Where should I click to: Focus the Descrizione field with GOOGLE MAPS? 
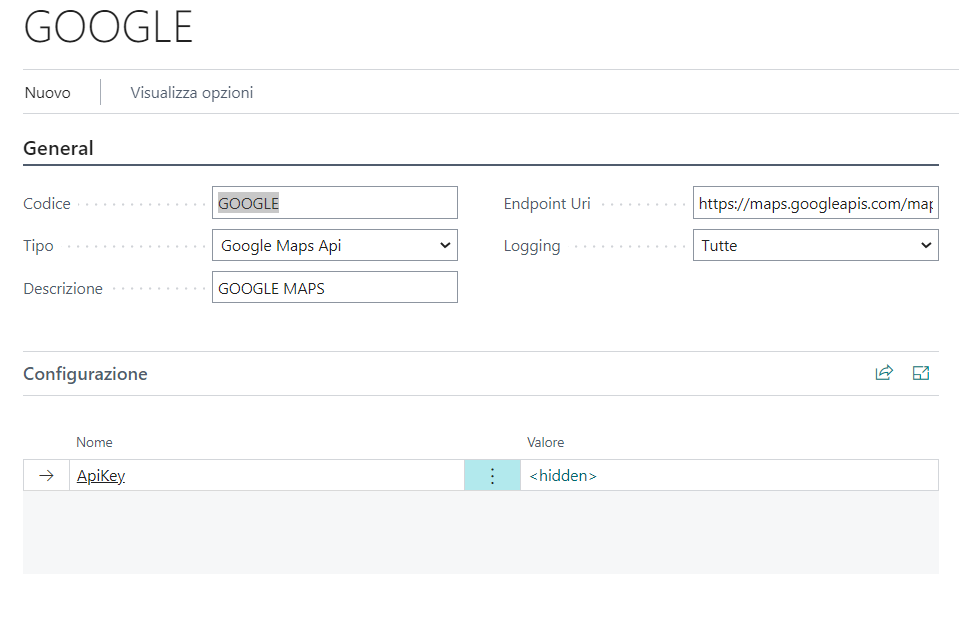[x=335, y=288]
